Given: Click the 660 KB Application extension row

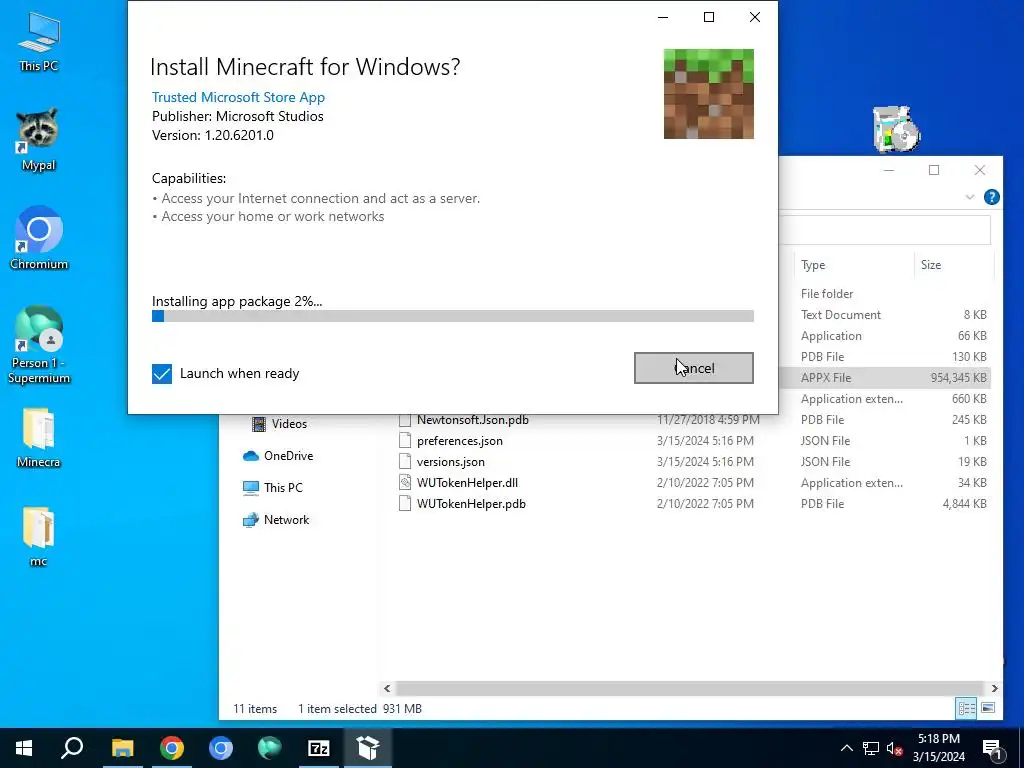Looking at the screenshot, I should (x=886, y=398).
